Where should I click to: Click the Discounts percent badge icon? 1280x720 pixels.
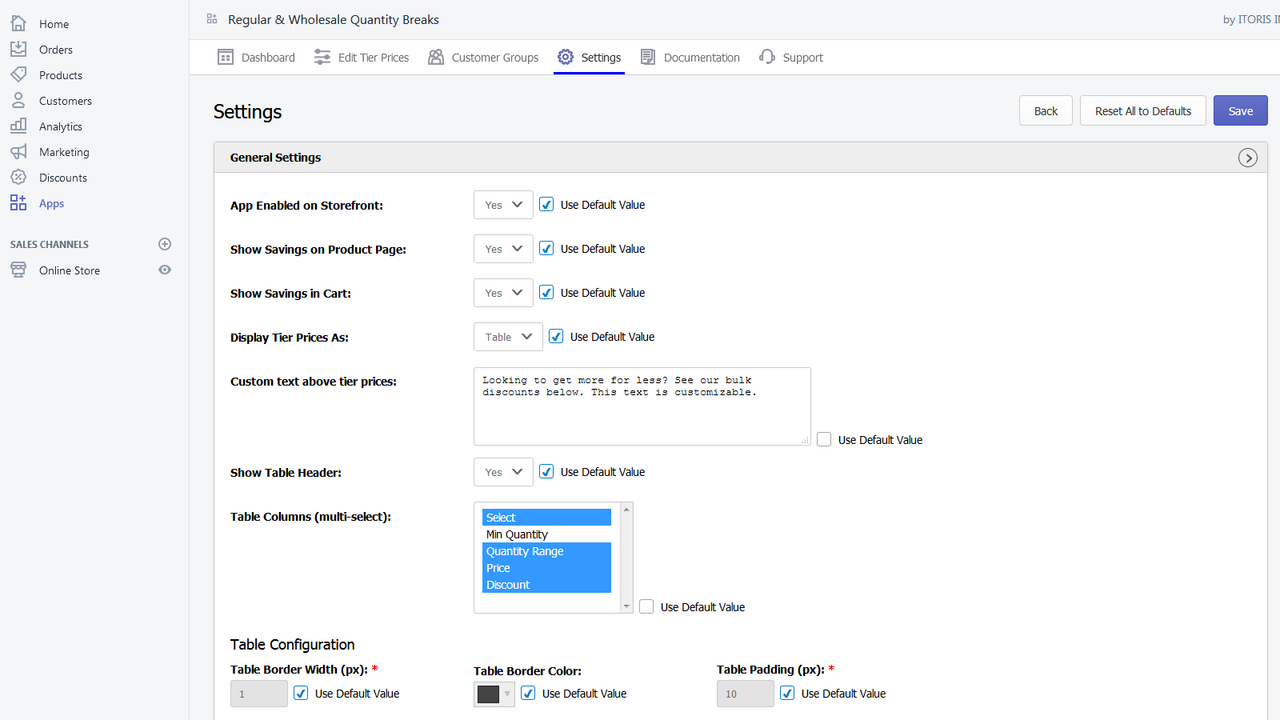[x=18, y=177]
